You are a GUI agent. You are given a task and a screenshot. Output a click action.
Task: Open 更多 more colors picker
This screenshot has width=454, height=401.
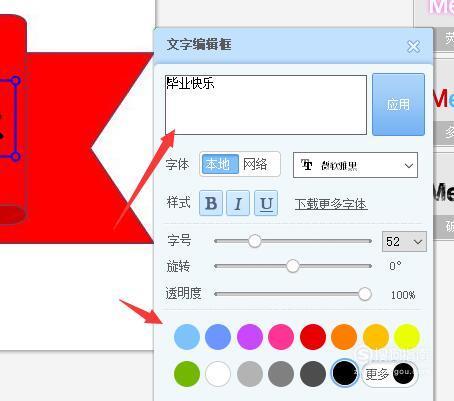(x=390, y=374)
